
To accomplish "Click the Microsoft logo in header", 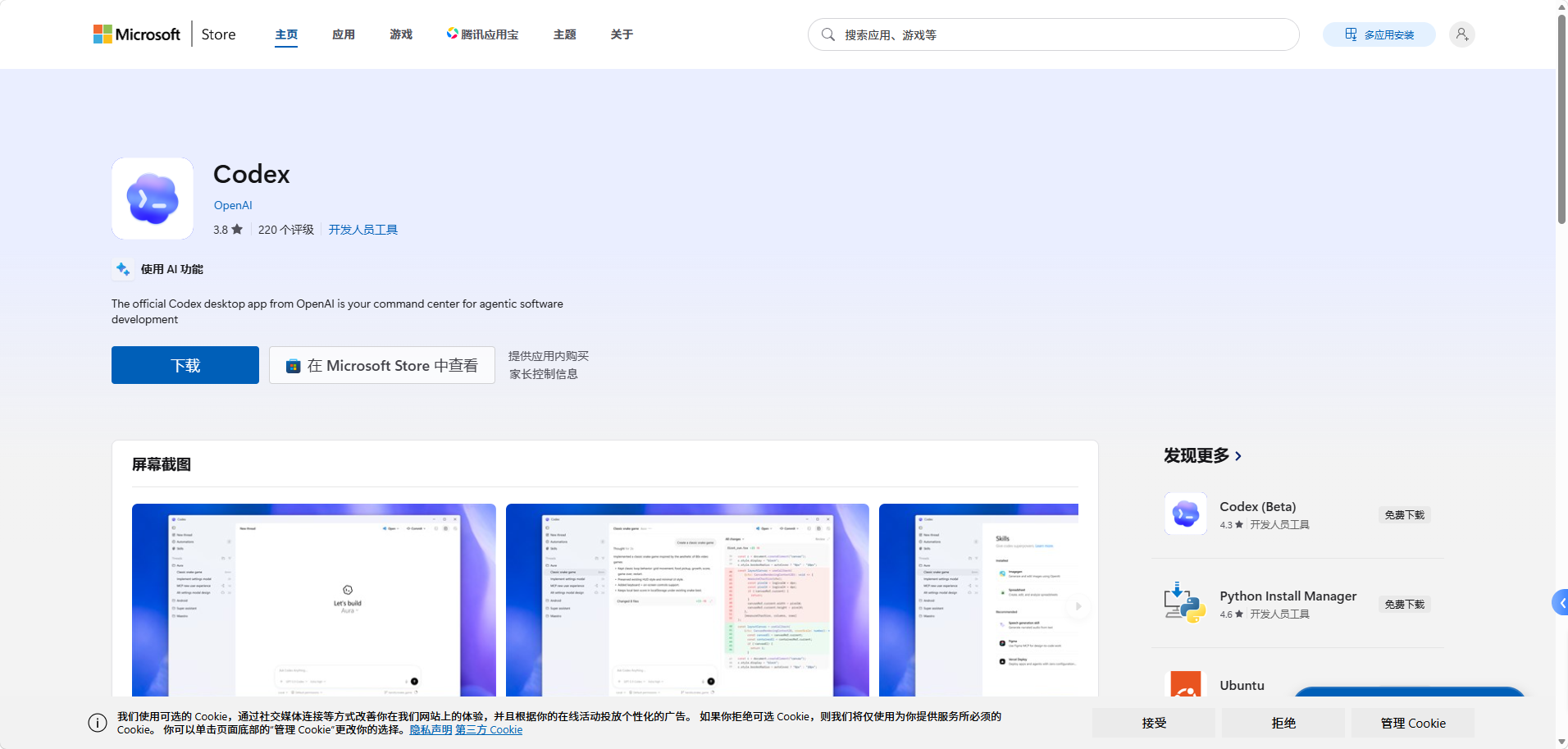I will coord(137,34).
